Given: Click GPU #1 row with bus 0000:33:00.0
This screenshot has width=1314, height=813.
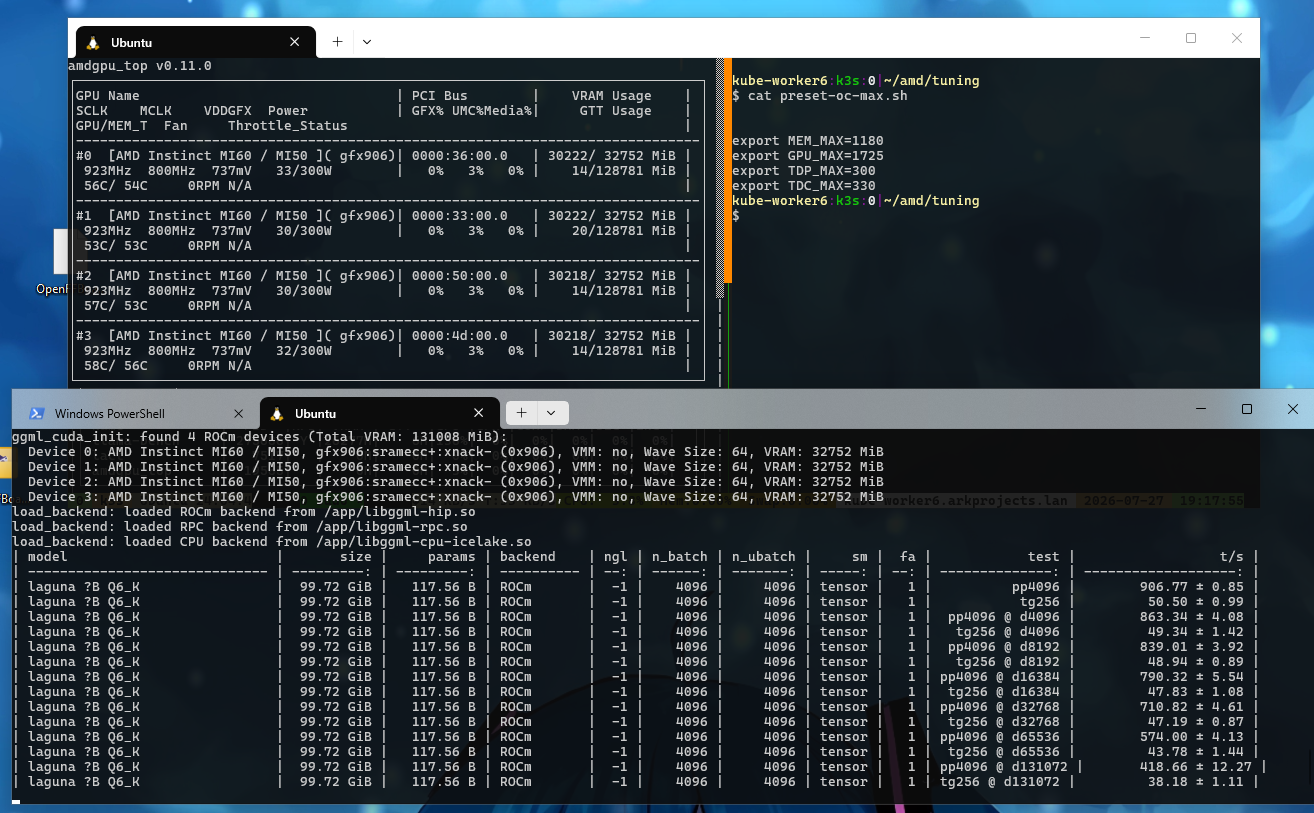Looking at the screenshot, I should pyautogui.click(x=383, y=216).
